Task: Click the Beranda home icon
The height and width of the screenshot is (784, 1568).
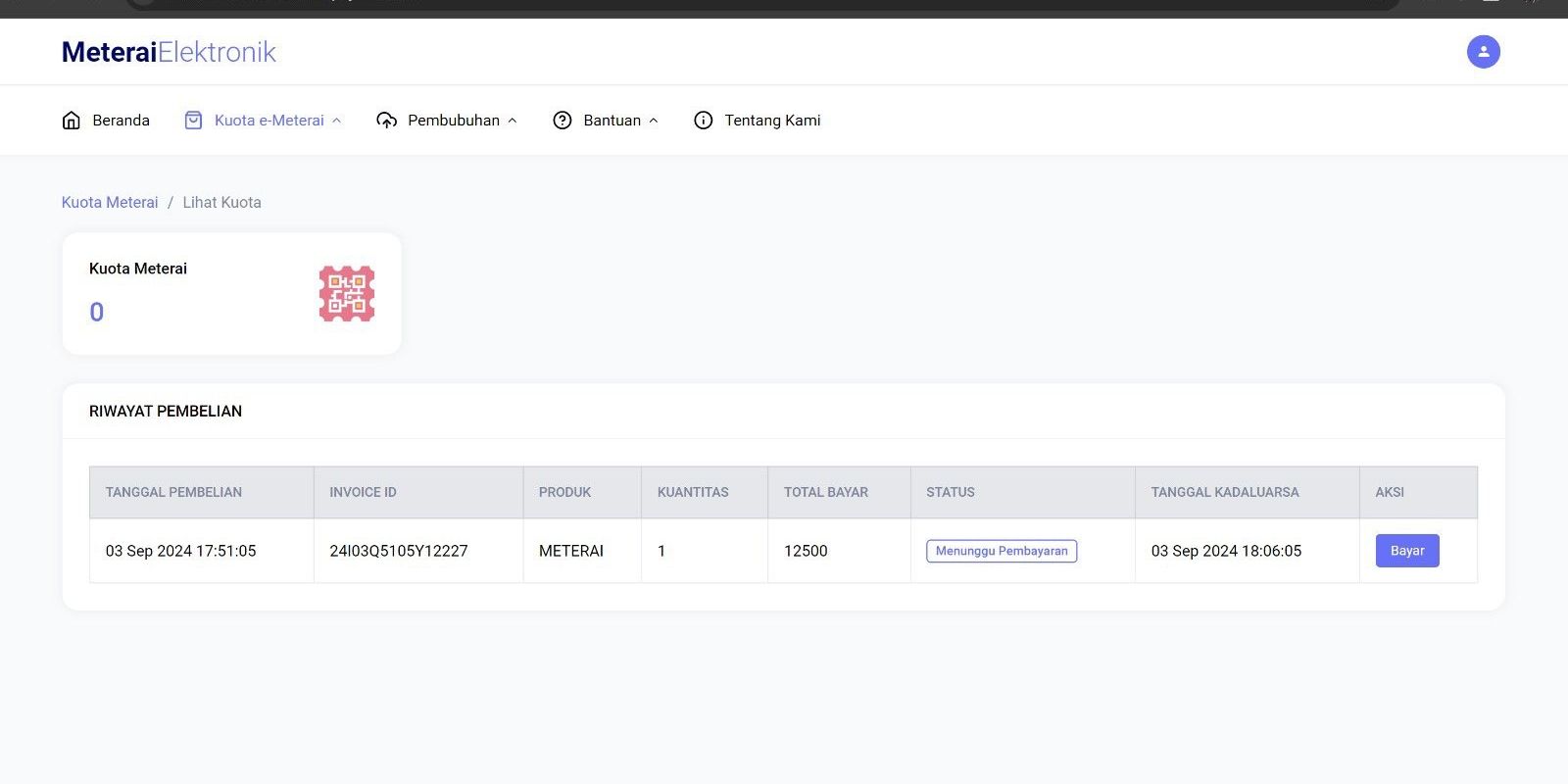Action: click(x=72, y=121)
